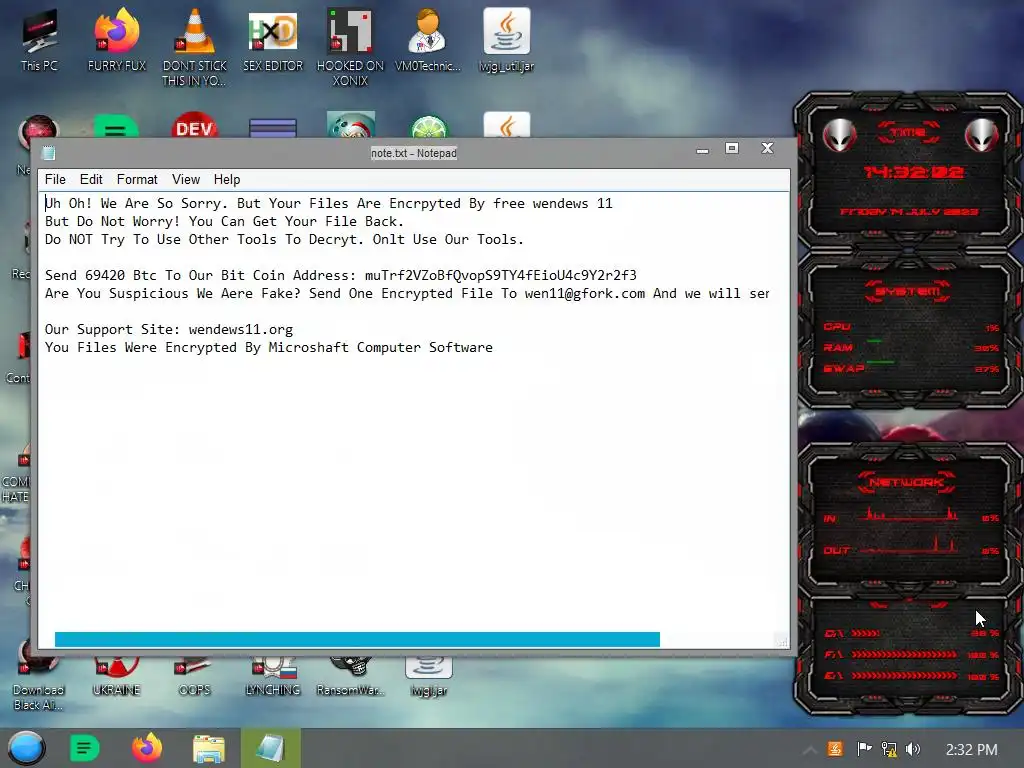Click the blue horizontal scrollbar thumb
Image resolution: width=1024 pixels, height=768 pixels.
pos(357,639)
